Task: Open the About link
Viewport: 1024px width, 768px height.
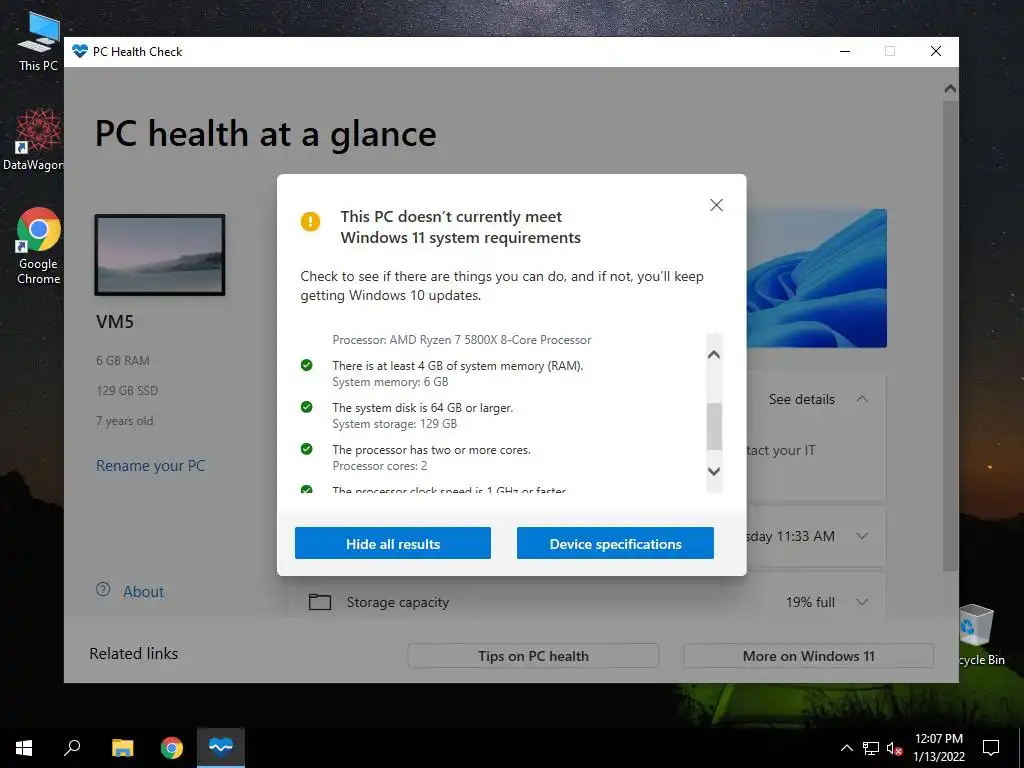Action: coord(143,592)
